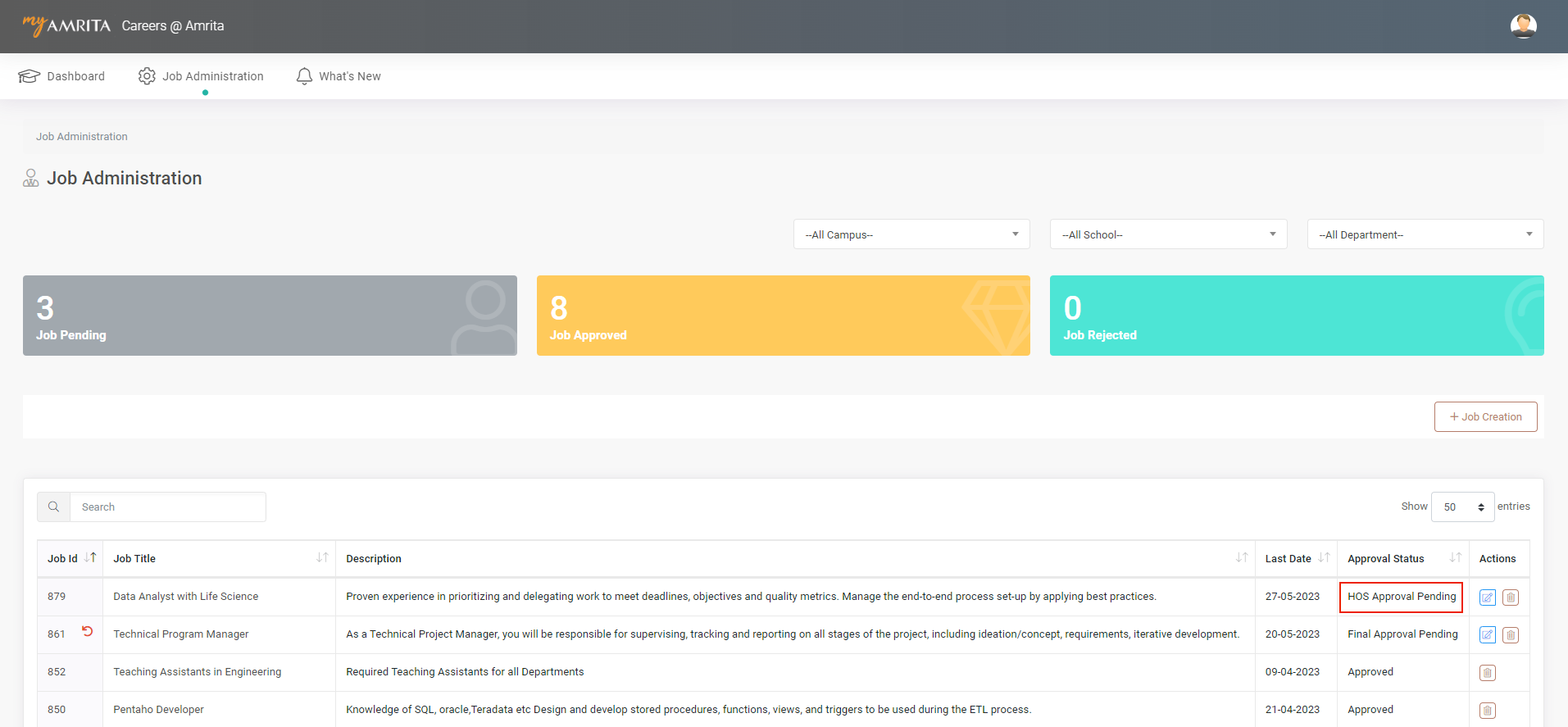Open the All Department filter

coord(1425,234)
